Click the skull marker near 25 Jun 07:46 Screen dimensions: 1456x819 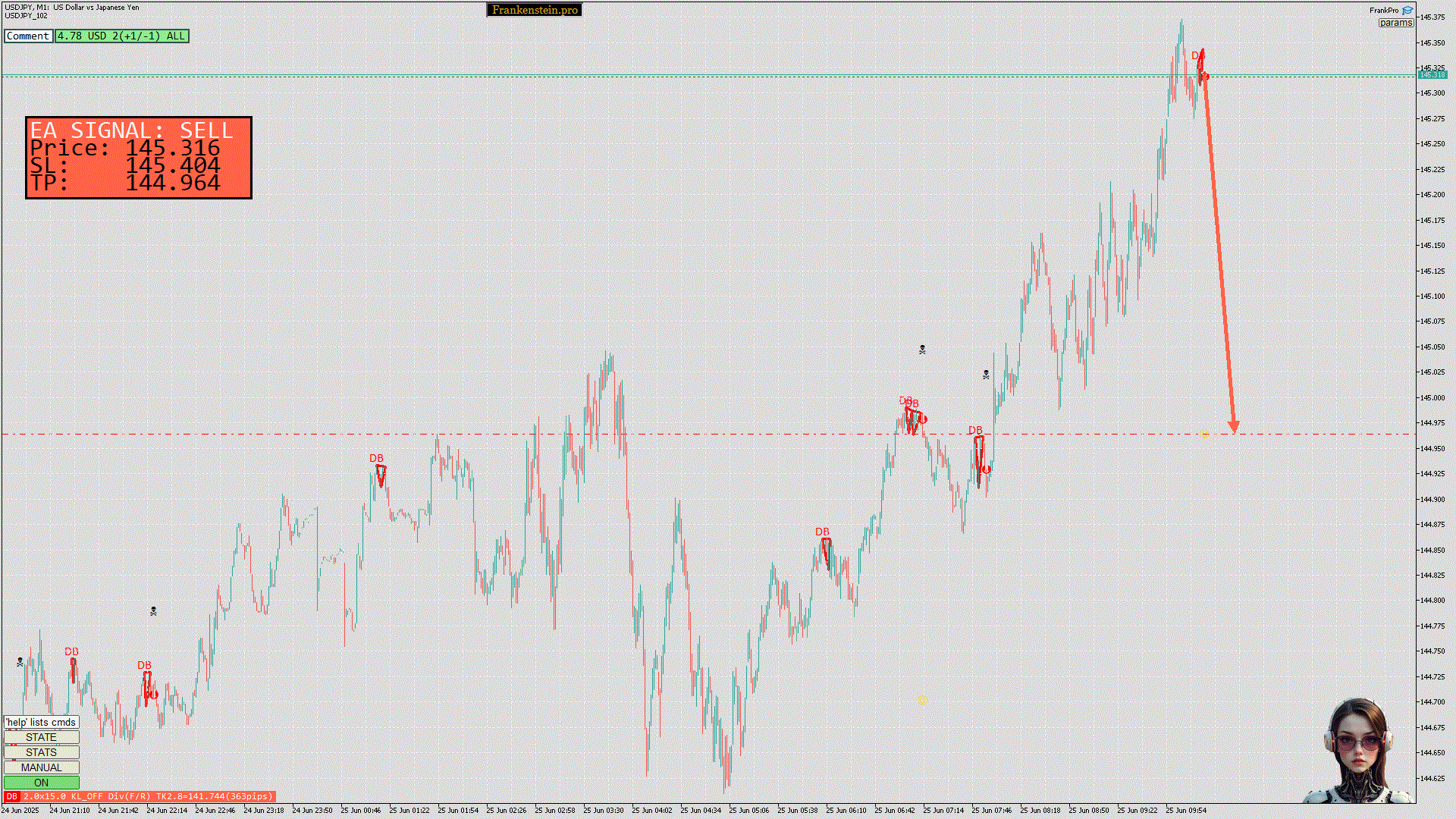986,375
